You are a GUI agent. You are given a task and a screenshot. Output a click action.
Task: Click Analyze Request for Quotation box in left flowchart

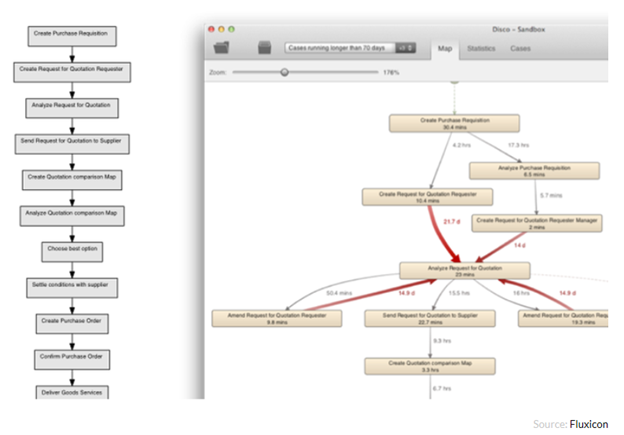point(72,108)
